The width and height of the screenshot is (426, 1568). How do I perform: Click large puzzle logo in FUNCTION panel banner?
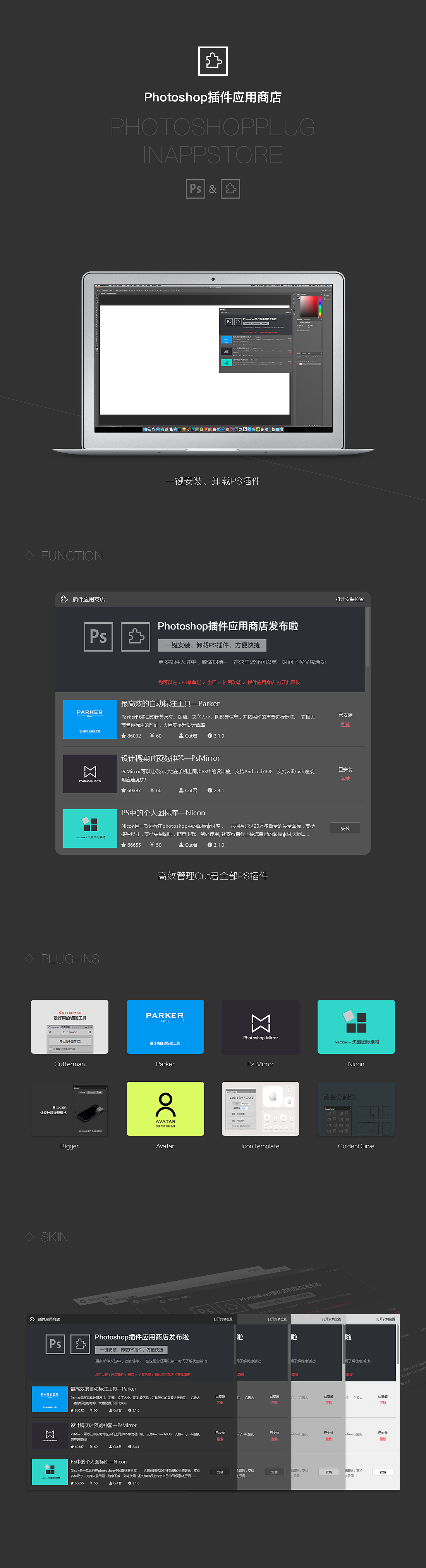pyautogui.click(x=136, y=636)
